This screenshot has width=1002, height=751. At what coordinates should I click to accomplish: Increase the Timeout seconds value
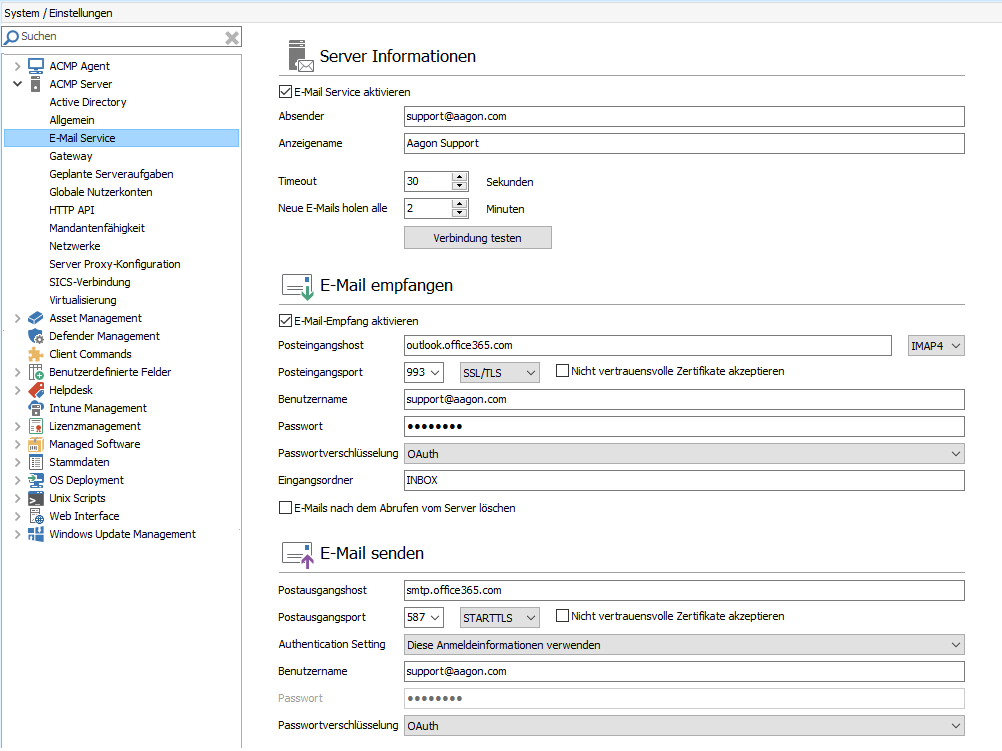(460, 177)
